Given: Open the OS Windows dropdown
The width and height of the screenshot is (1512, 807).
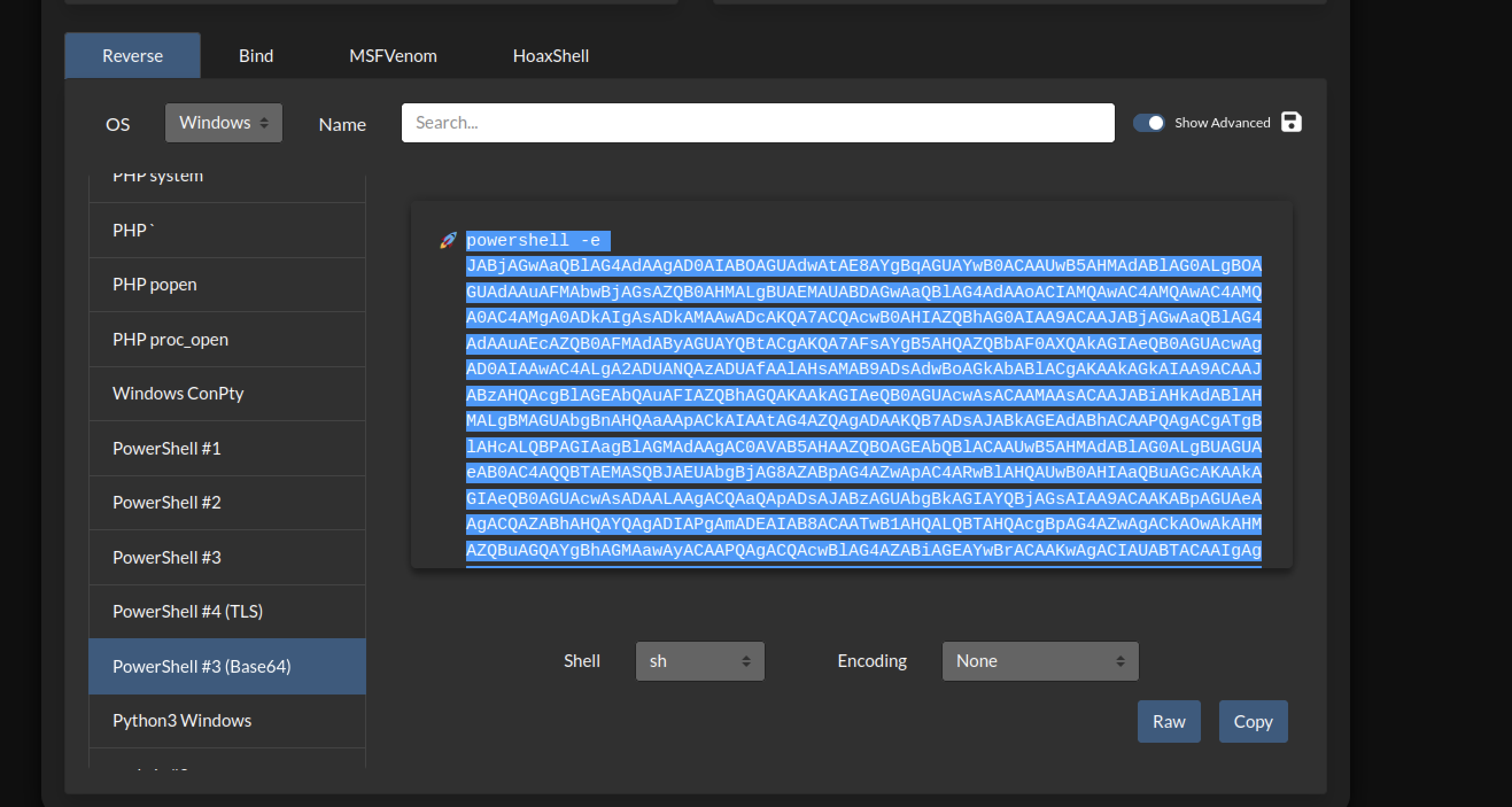Looking at the screenshot, I should (x=224, y=123).
